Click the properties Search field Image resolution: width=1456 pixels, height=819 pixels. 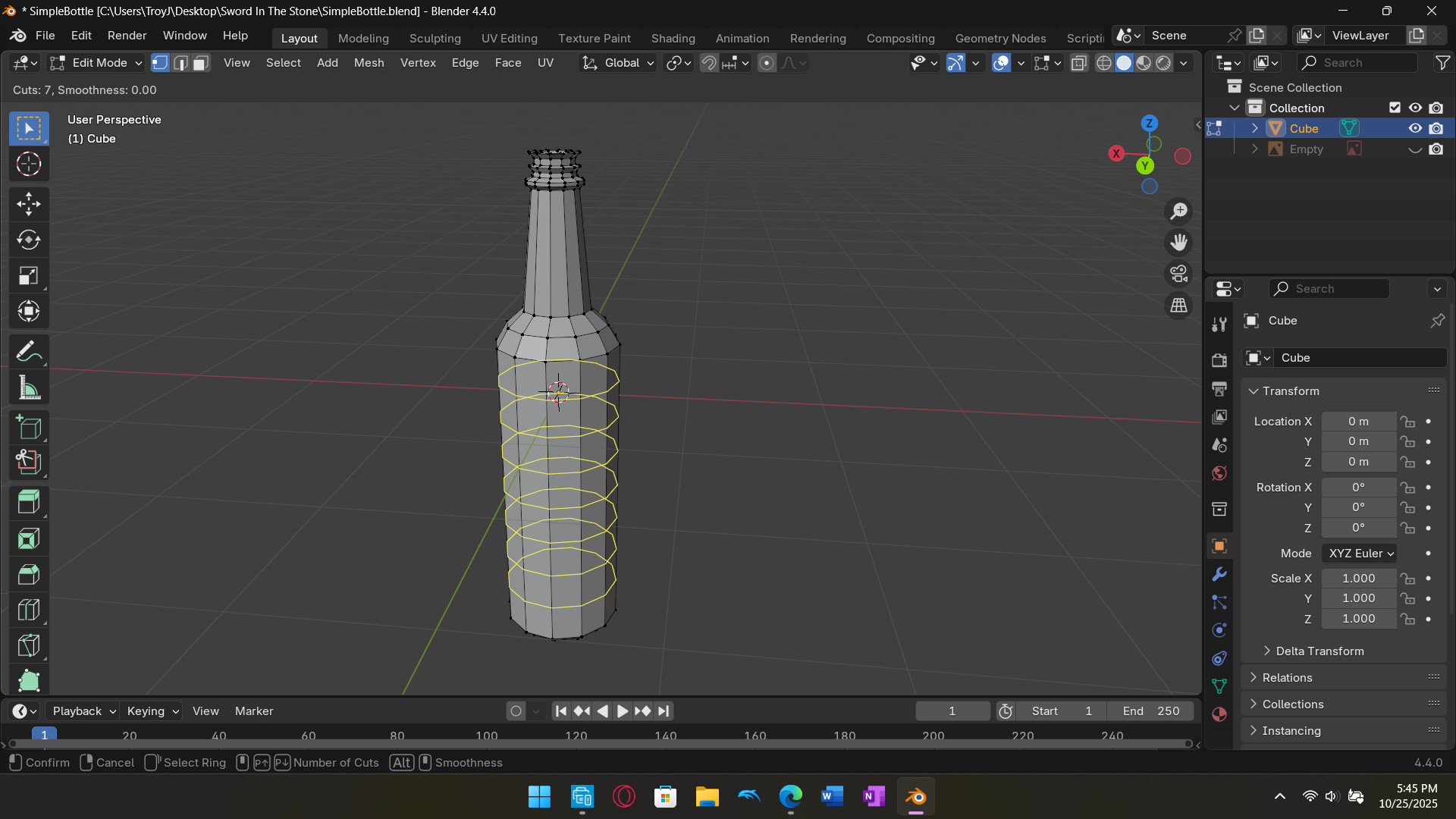pyautogui.click(x=1329, y=289)
